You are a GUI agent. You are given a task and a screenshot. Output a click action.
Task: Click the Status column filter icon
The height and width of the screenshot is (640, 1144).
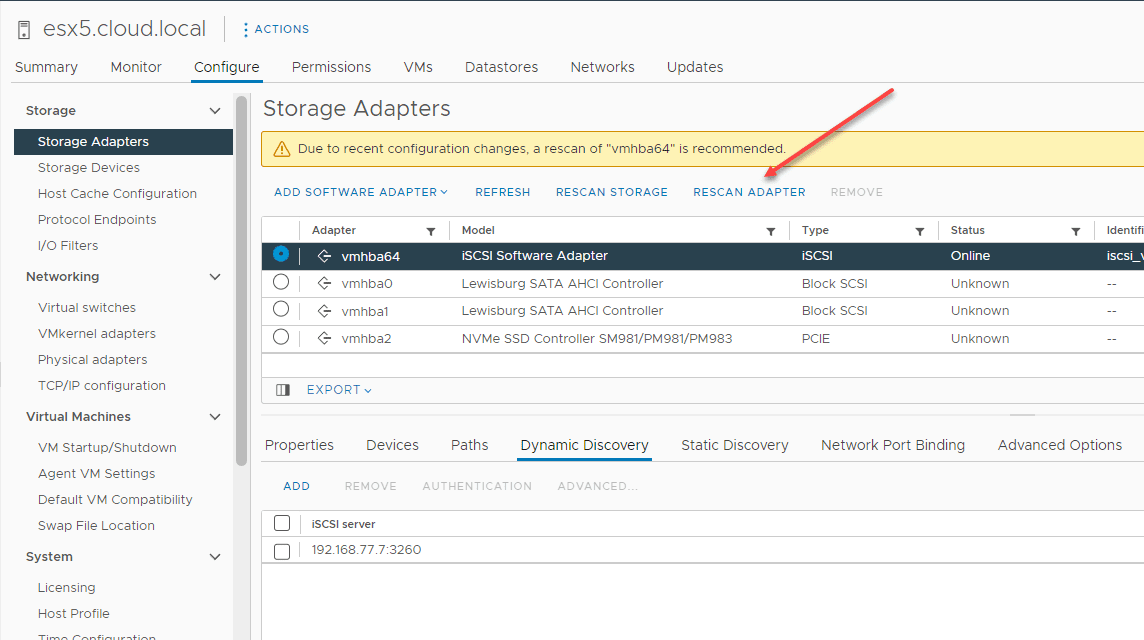pyautogui.click(x=1076, y=231)
